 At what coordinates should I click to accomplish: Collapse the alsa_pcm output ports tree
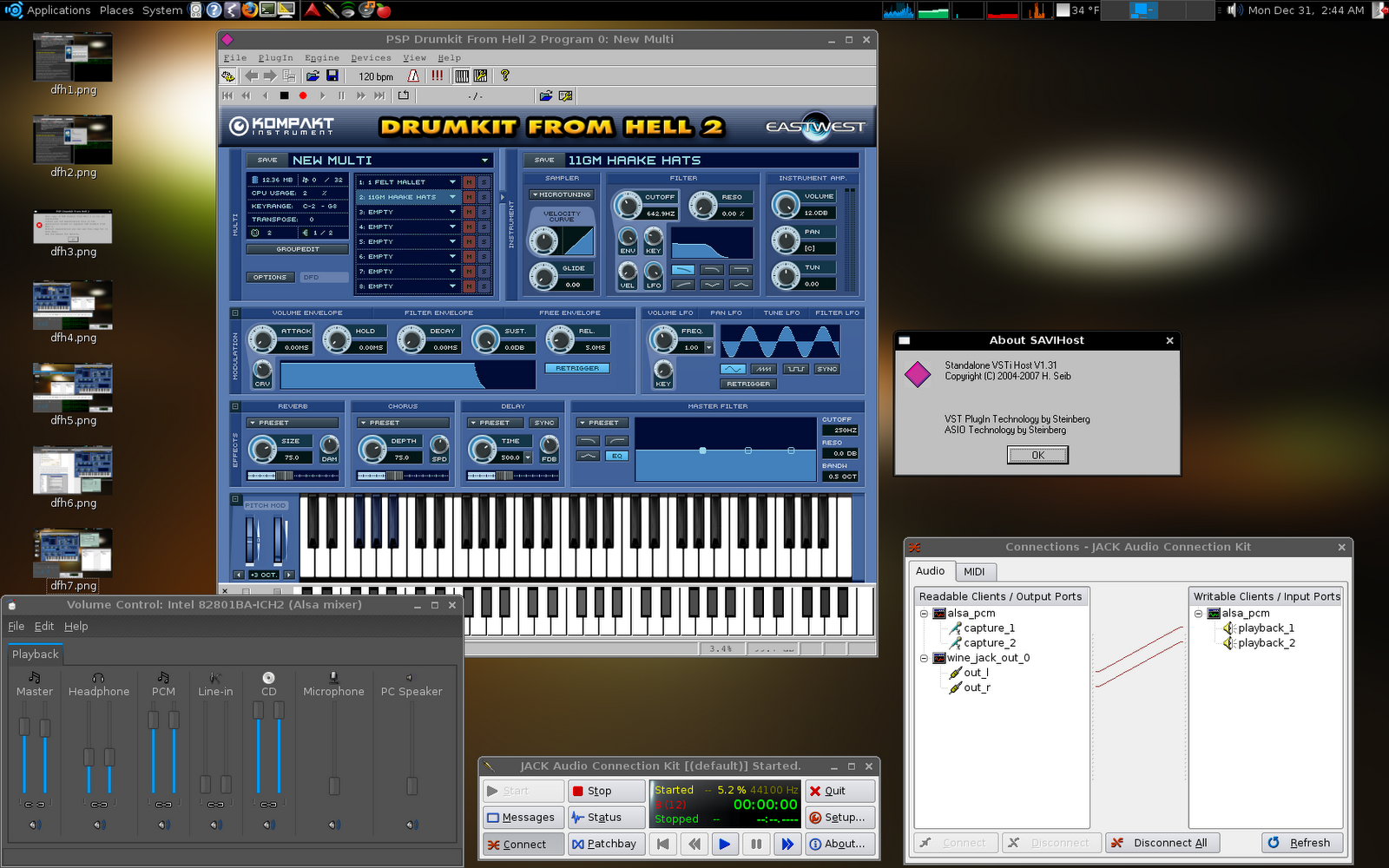(x=924, y=614)
